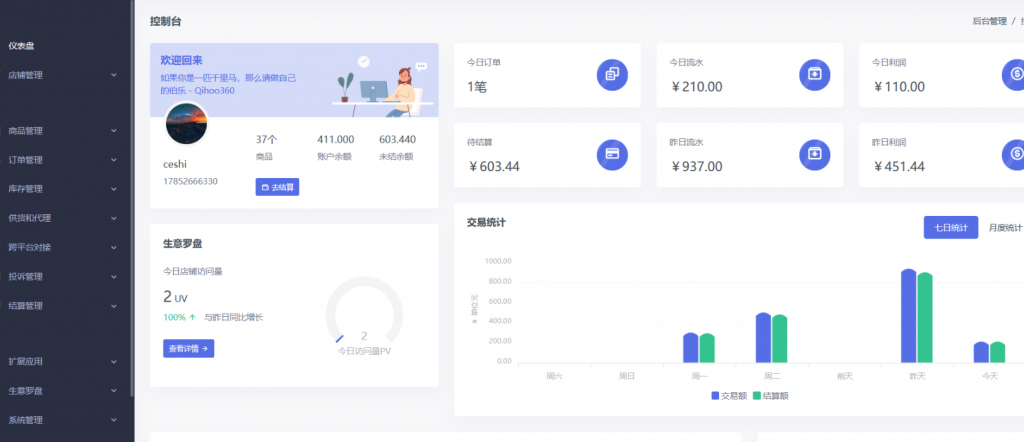Screen dimensions: 1024x442
Task: Click the phone number 17852666330
Action: click(x=190, y=181)
